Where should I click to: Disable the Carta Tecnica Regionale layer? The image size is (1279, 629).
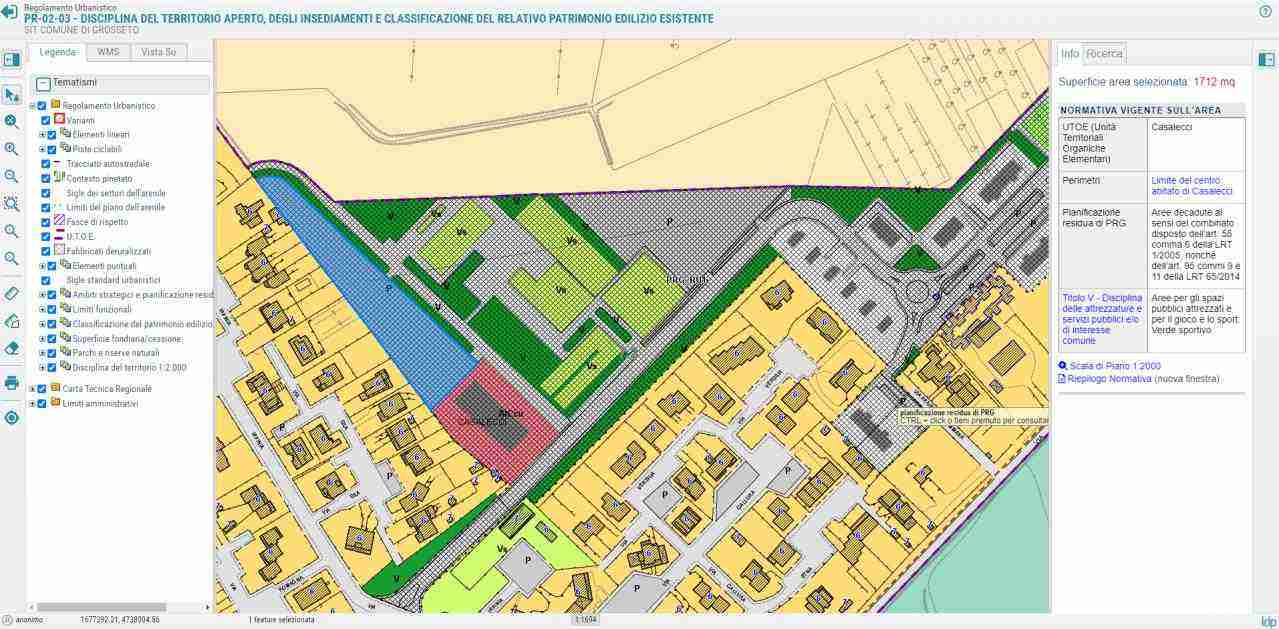pyautogui.click(x=42, y=389)
